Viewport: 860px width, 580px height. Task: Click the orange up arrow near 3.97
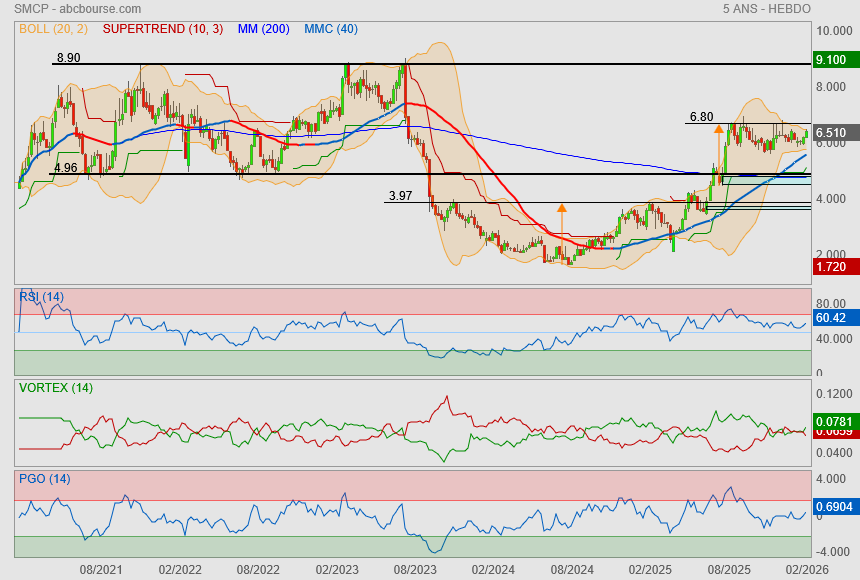point(561,209)
